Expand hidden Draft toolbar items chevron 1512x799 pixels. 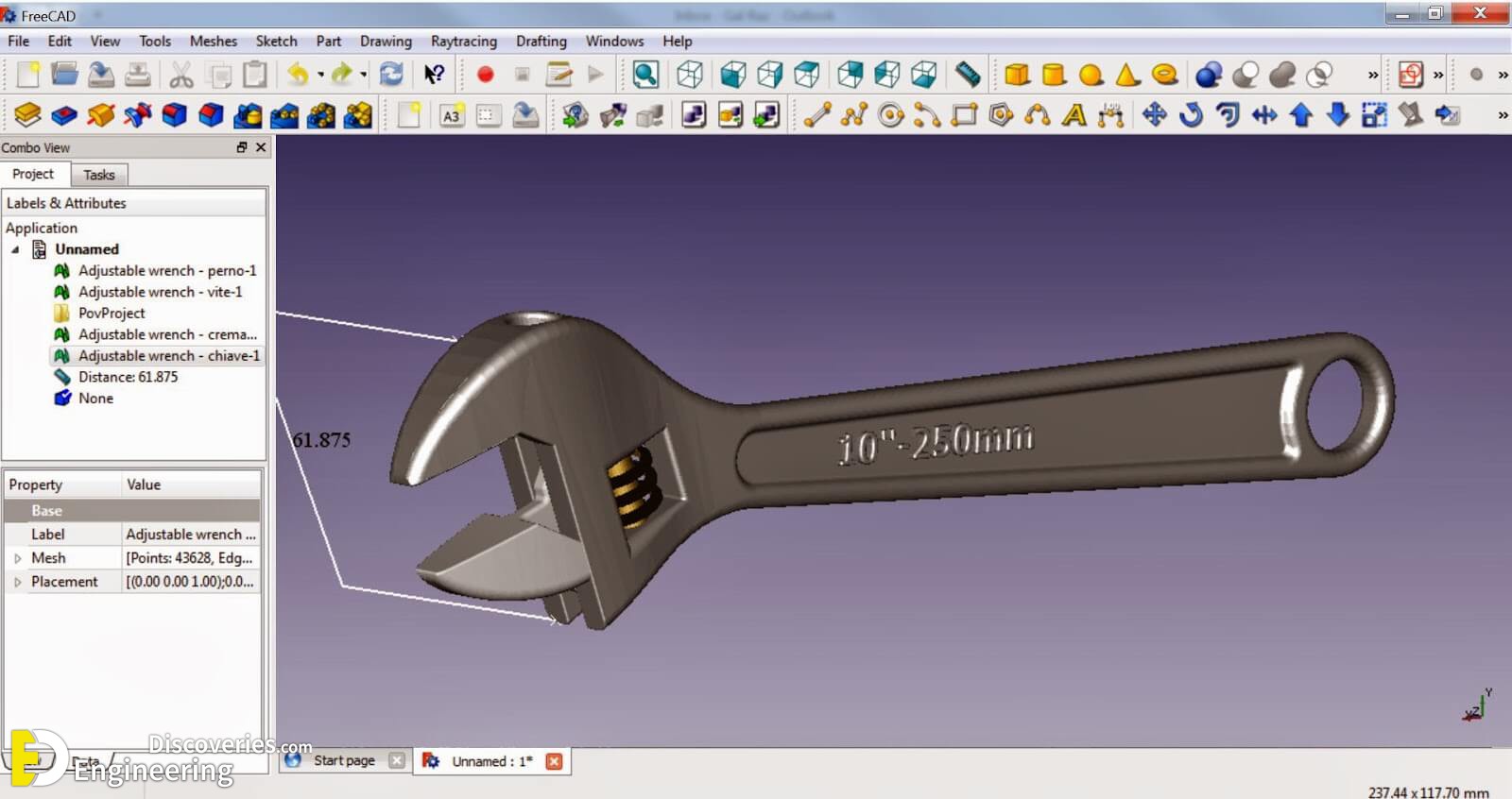click(1503, 115)
